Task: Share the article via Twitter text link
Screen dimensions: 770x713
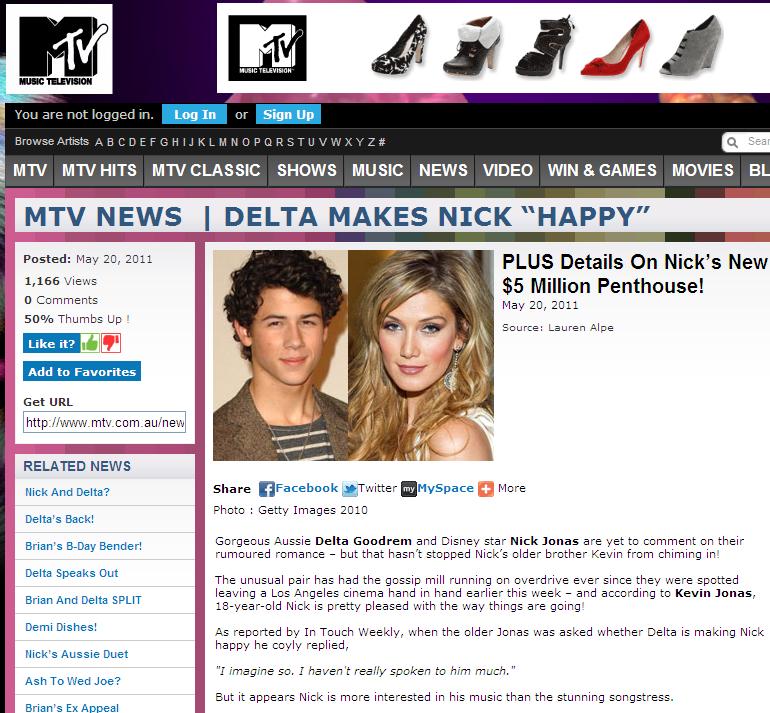Action: tap(377, 488)
